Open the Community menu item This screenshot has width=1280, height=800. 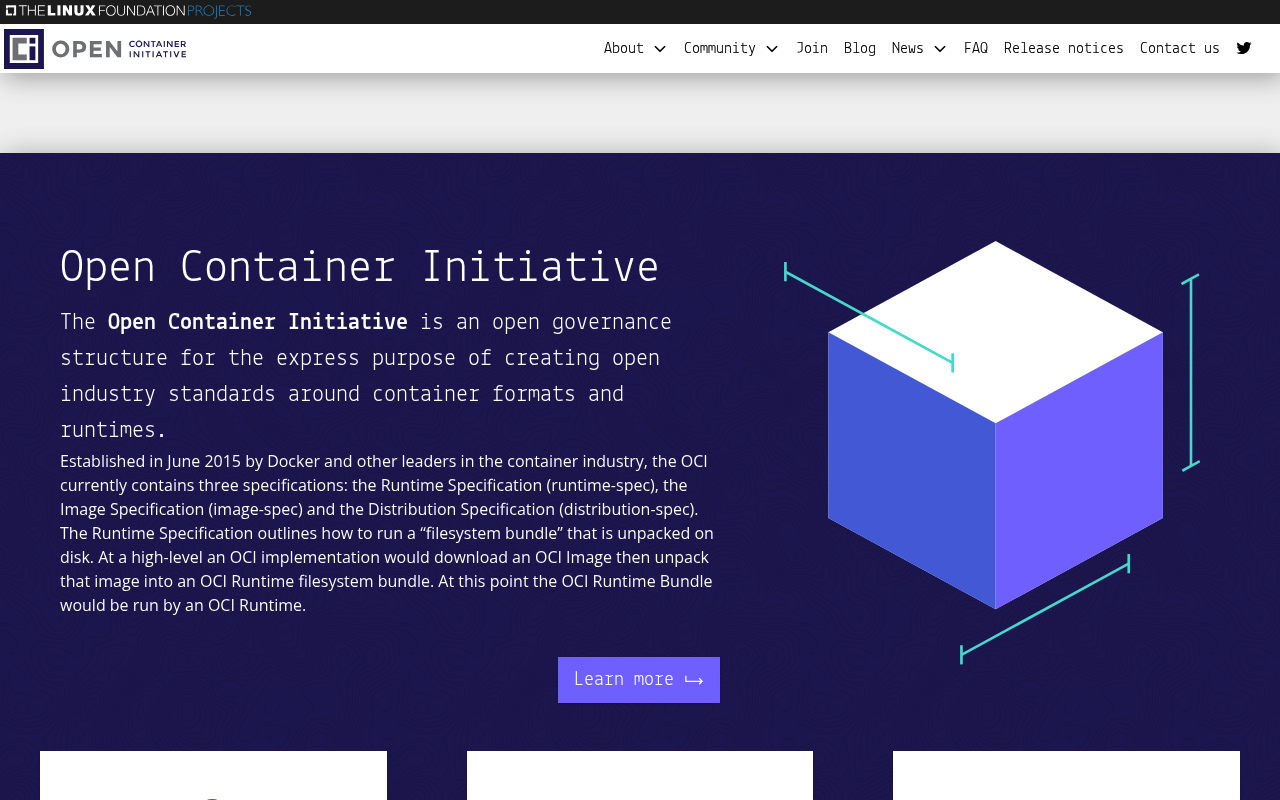(720, 48)
